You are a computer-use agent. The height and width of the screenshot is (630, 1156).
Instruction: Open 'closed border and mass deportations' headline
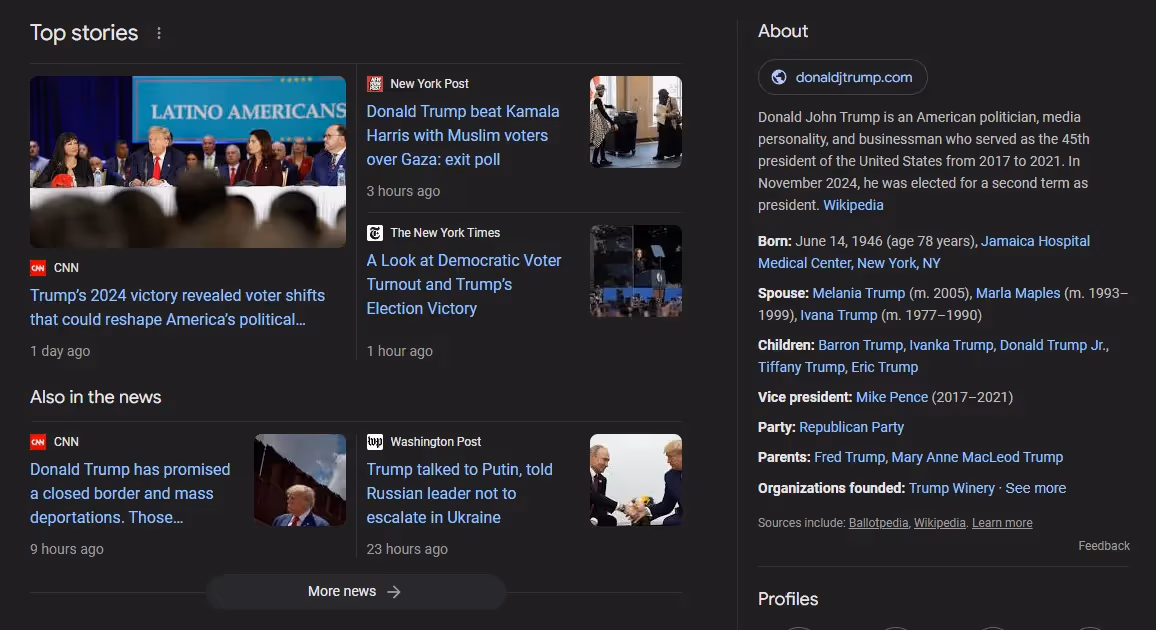point(130,494)
